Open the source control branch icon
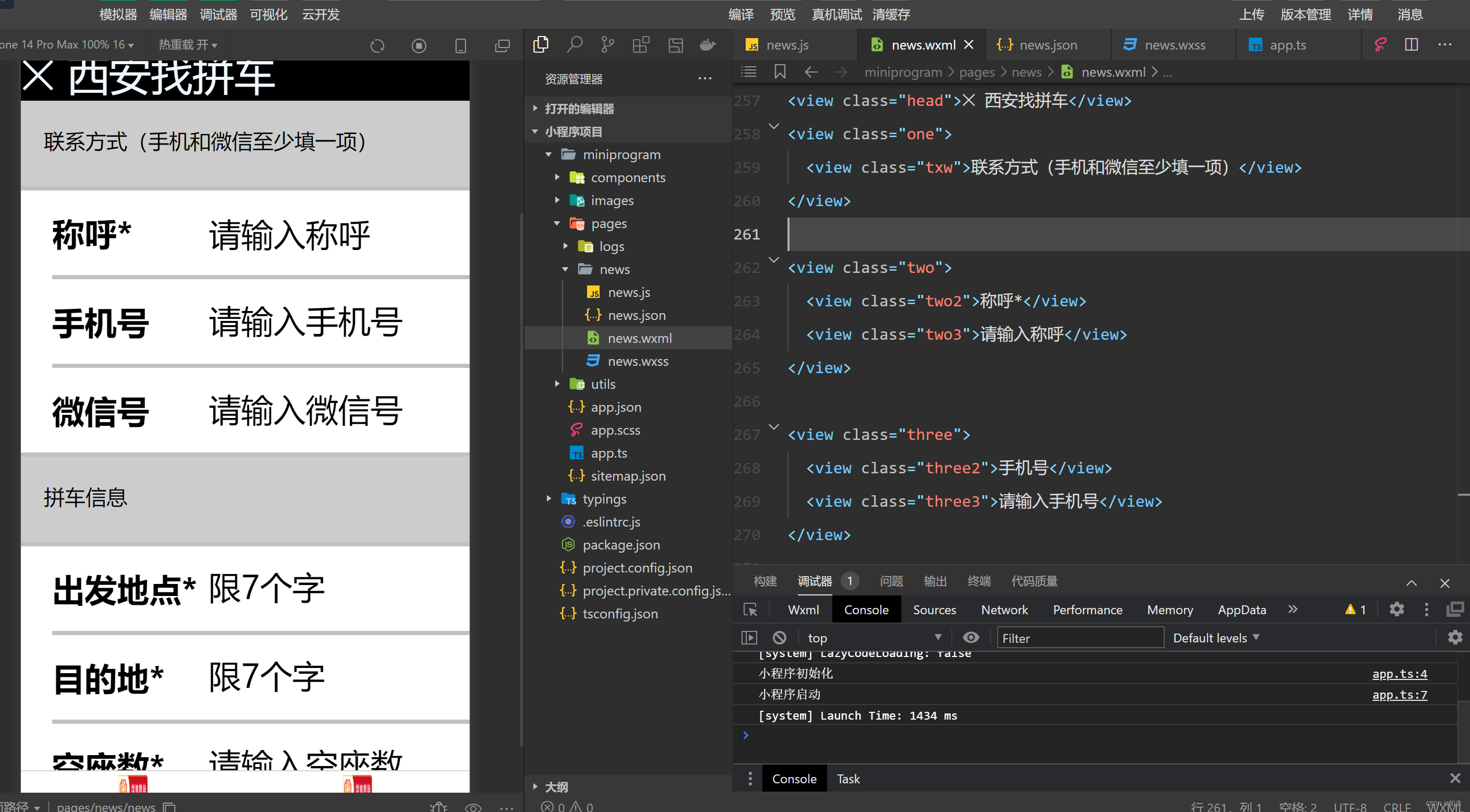1470x812 pixels. click(607, 44)
